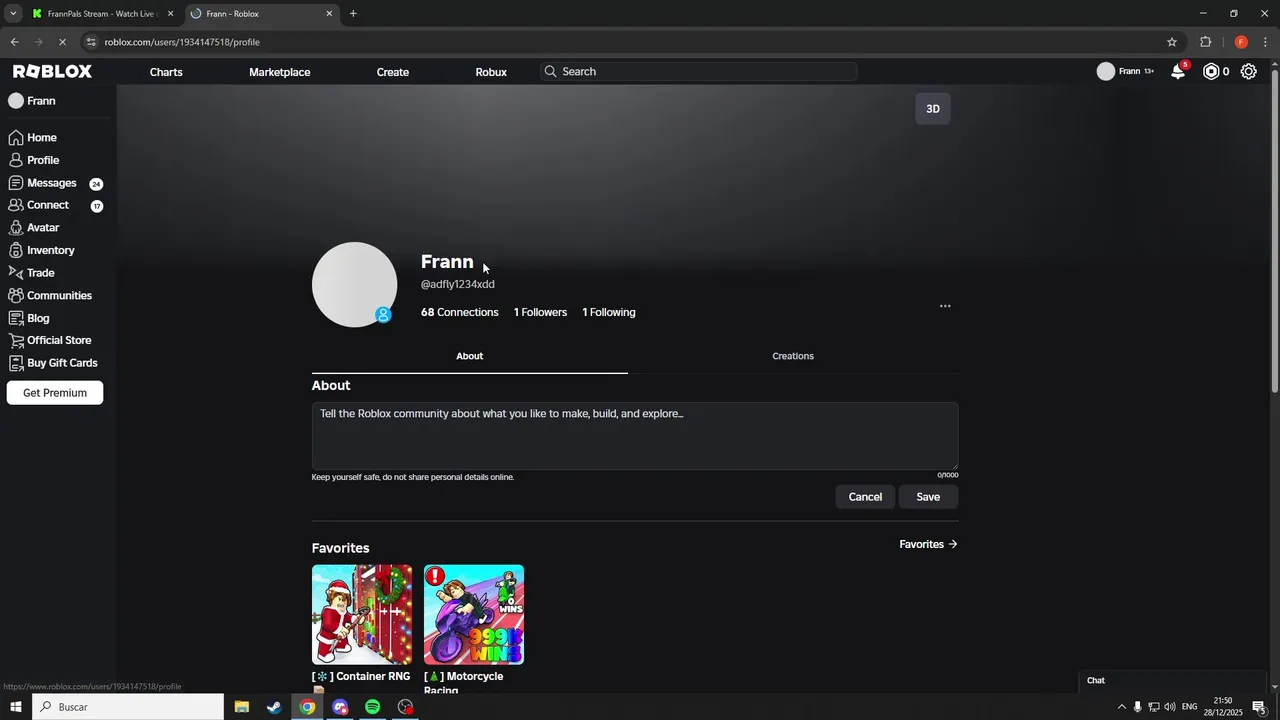Toggle the 3D avatar view

933,109
